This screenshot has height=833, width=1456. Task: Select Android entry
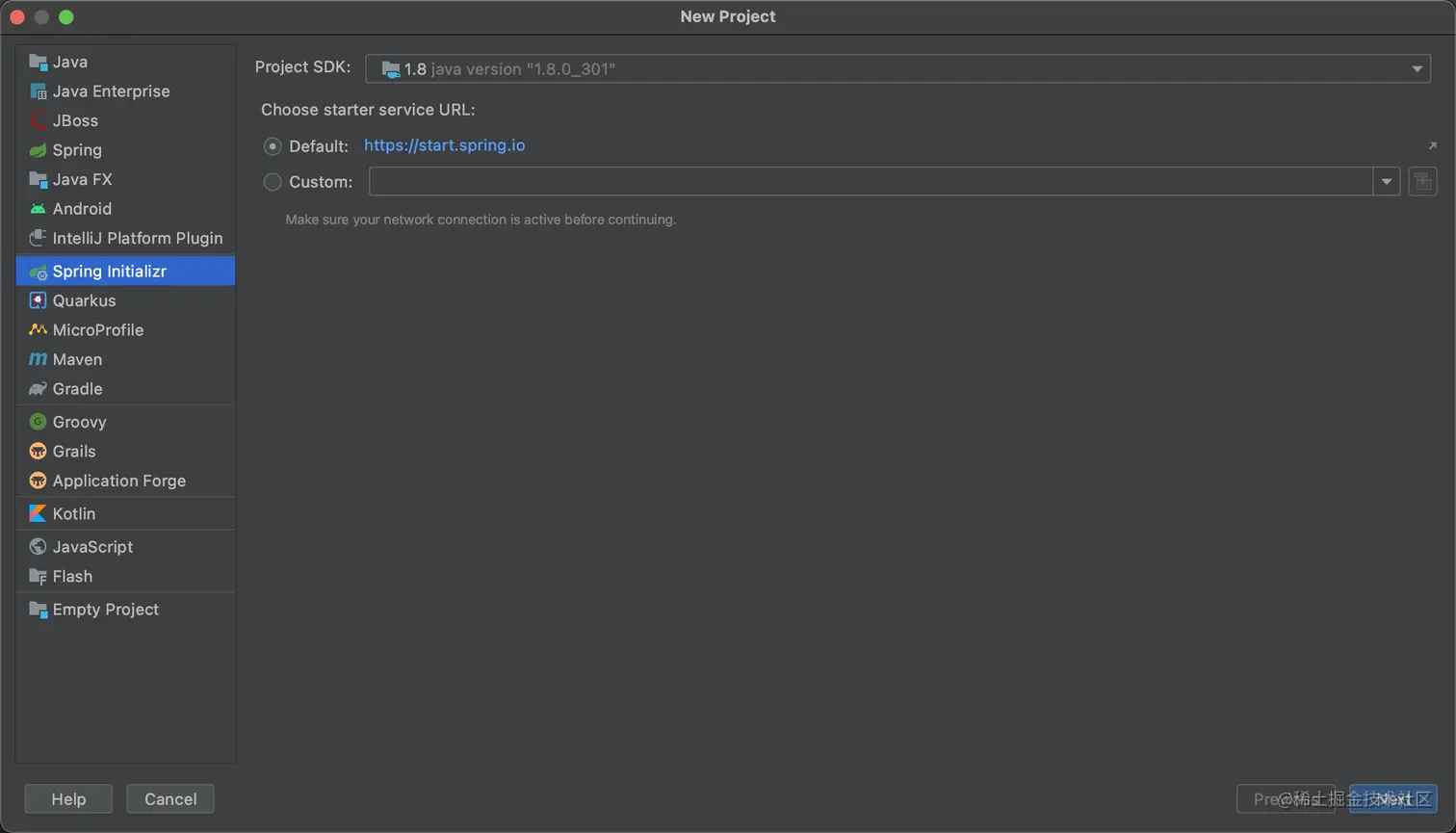pos(125,209)
